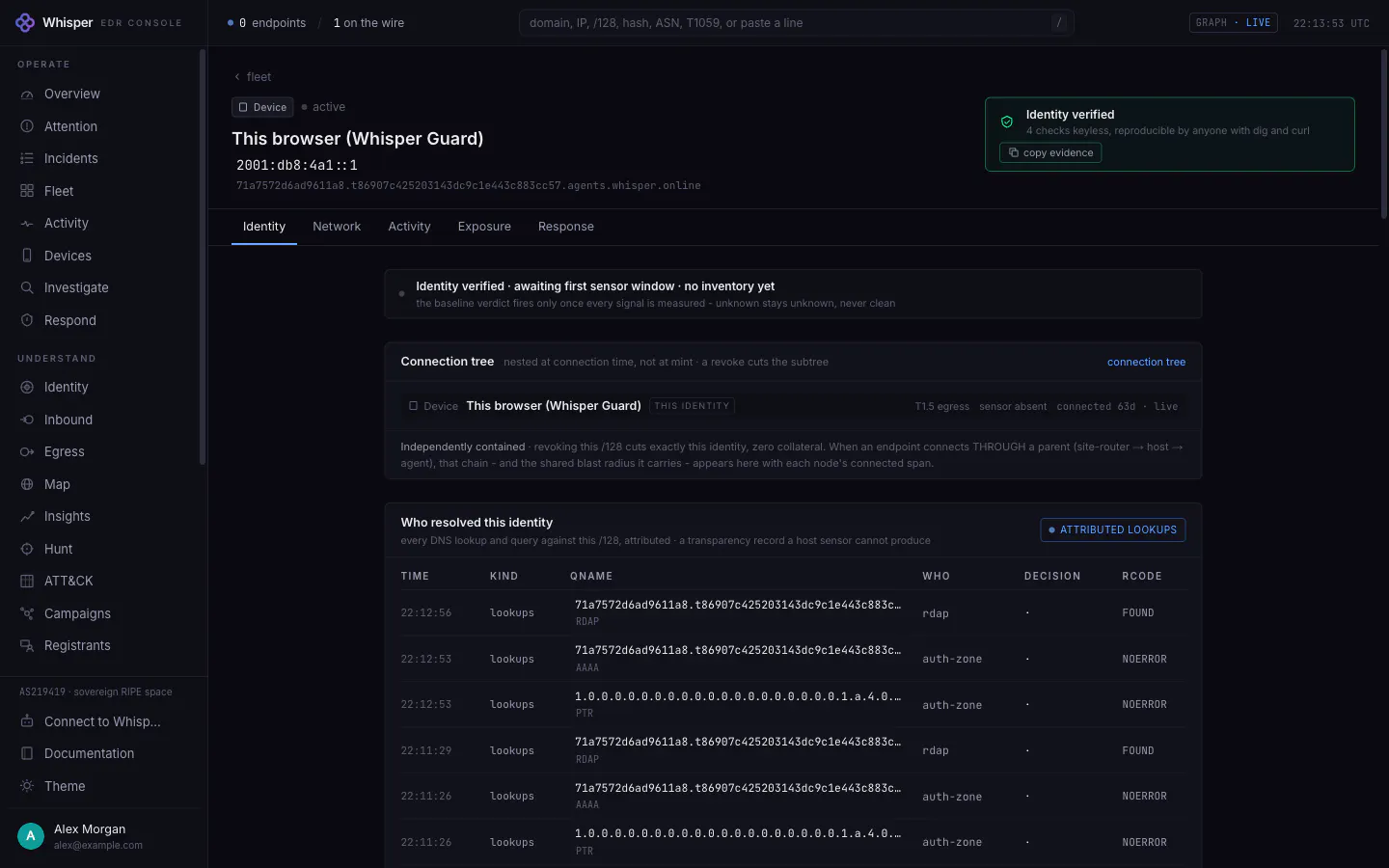Click the RCODE column header
The width and height of the screenshot is (1389, 868).
[x=1142, y=577]
